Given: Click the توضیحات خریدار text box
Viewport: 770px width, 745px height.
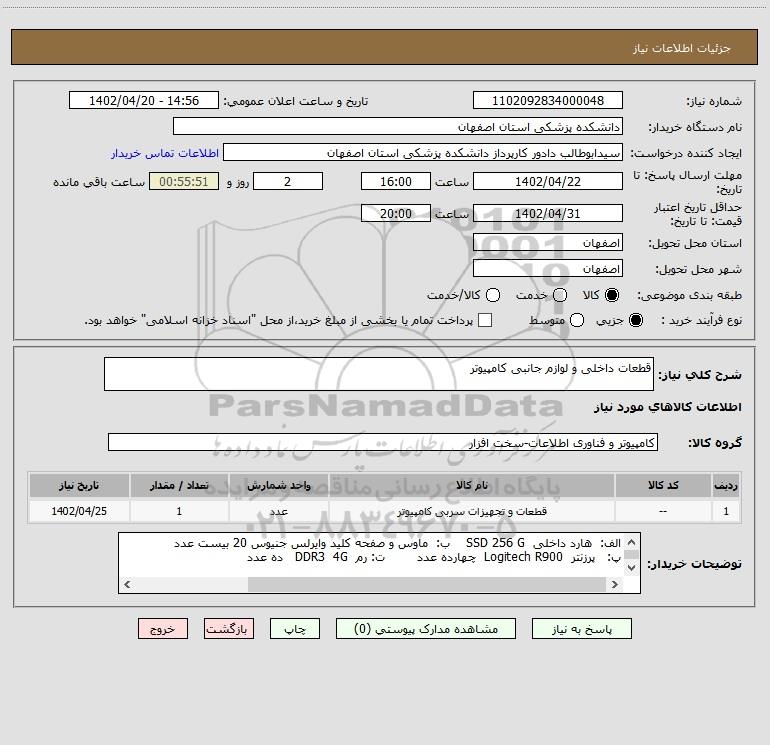Looking at the screenshot, I should [x=379, y=563].
